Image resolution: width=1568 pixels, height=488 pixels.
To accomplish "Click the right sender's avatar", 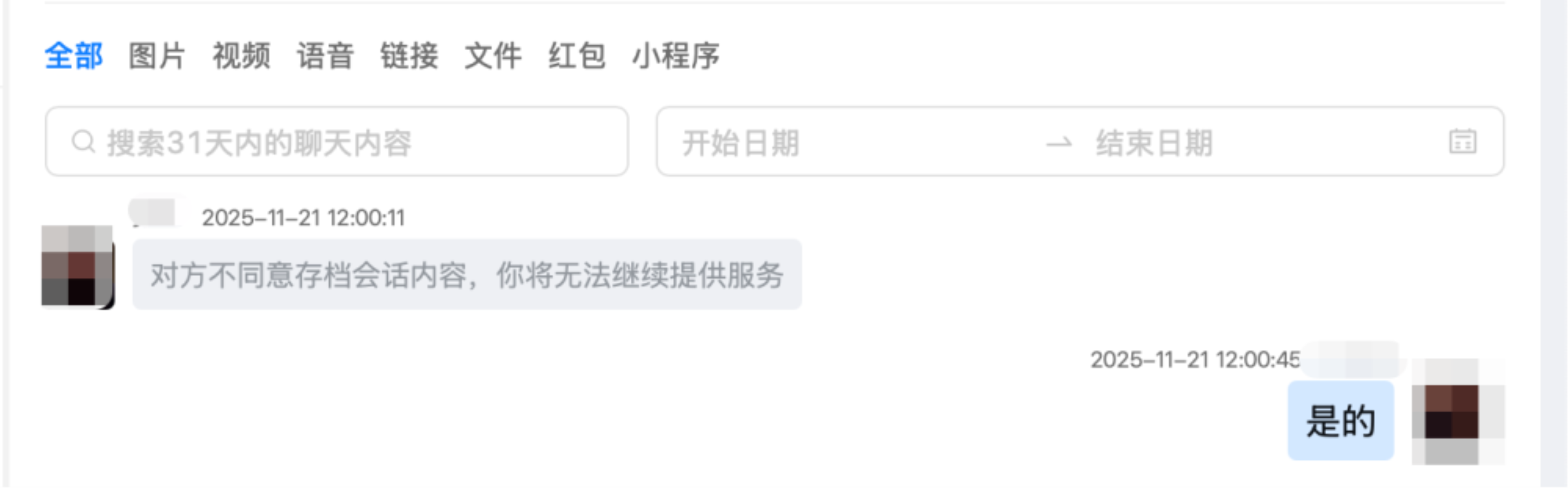I will (x=1458, y=412).
